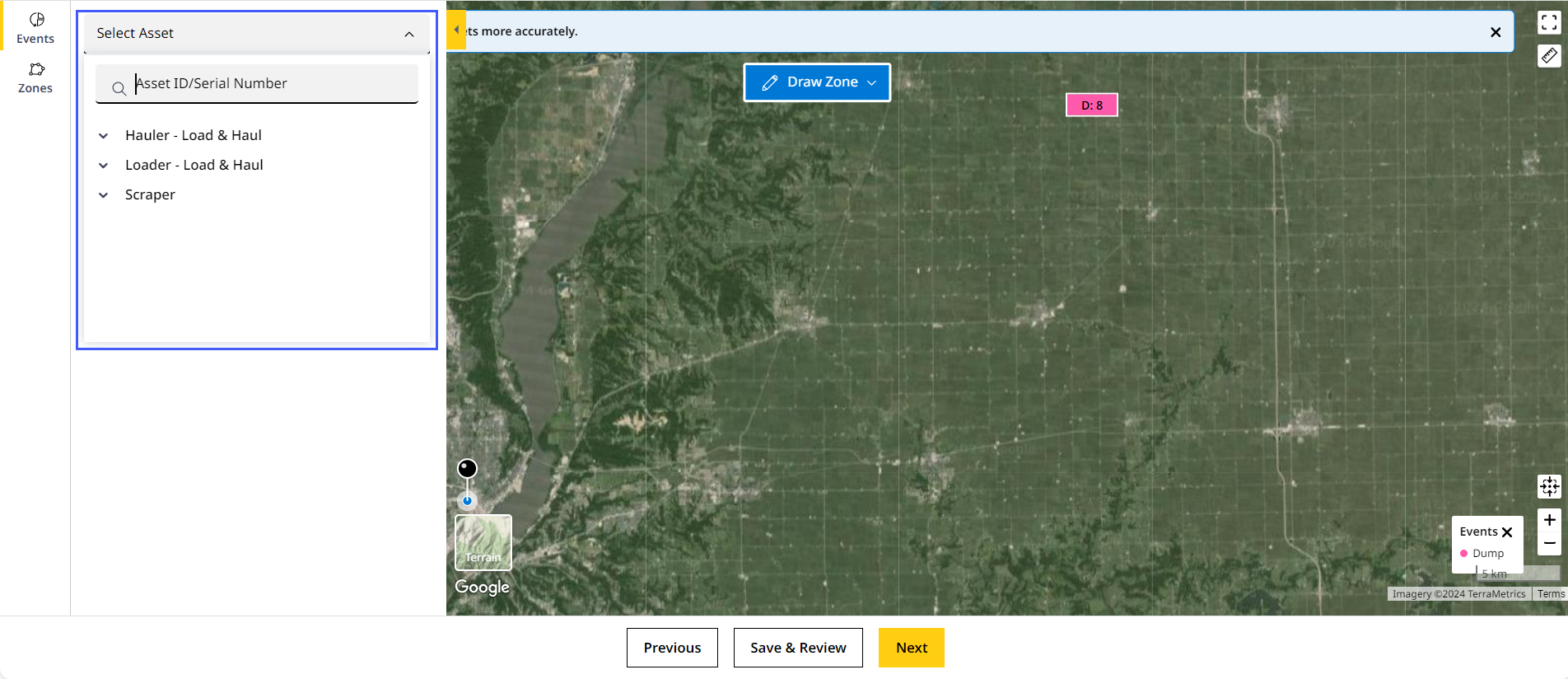
Task: Switch to the Zones sidebar tab
Action: point(35,77)
